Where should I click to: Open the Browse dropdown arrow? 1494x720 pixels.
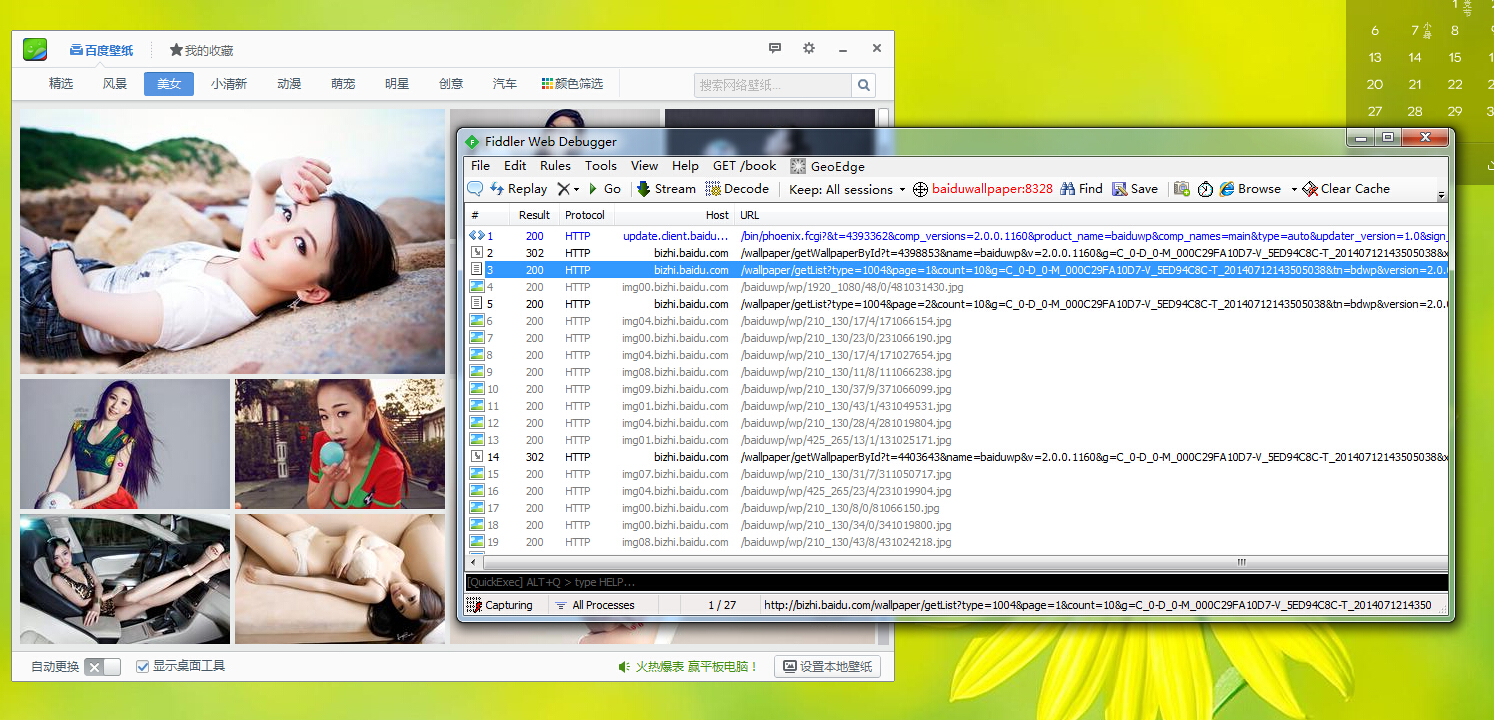[x=1293, y=190]
